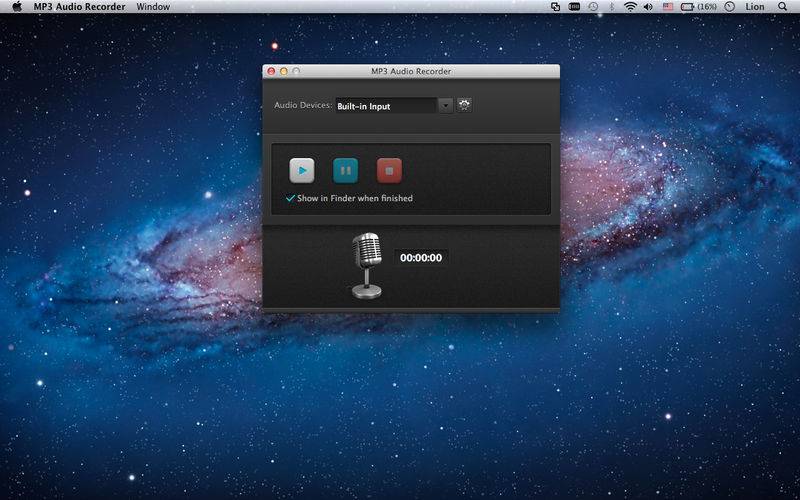Stop recording with the red button
The image size is (800, 500).
[389, 170]
